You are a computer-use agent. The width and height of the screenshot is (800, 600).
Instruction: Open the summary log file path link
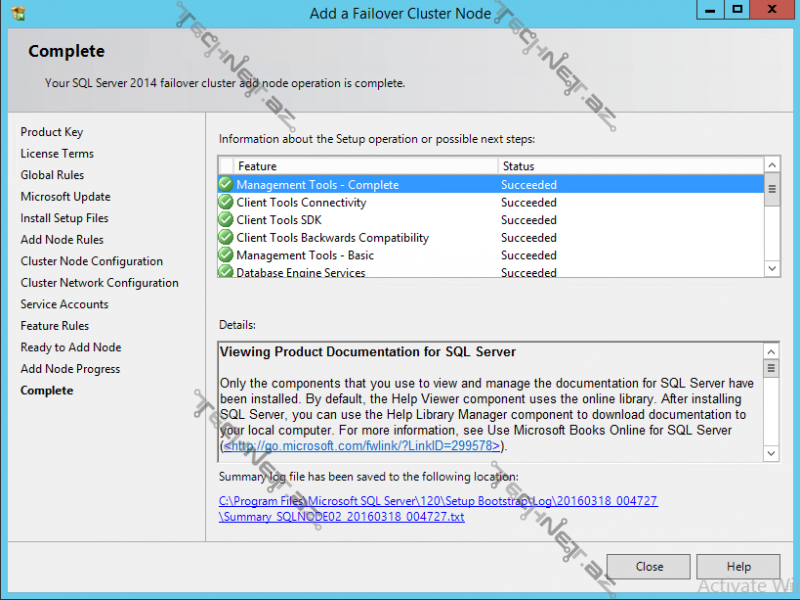438,501
